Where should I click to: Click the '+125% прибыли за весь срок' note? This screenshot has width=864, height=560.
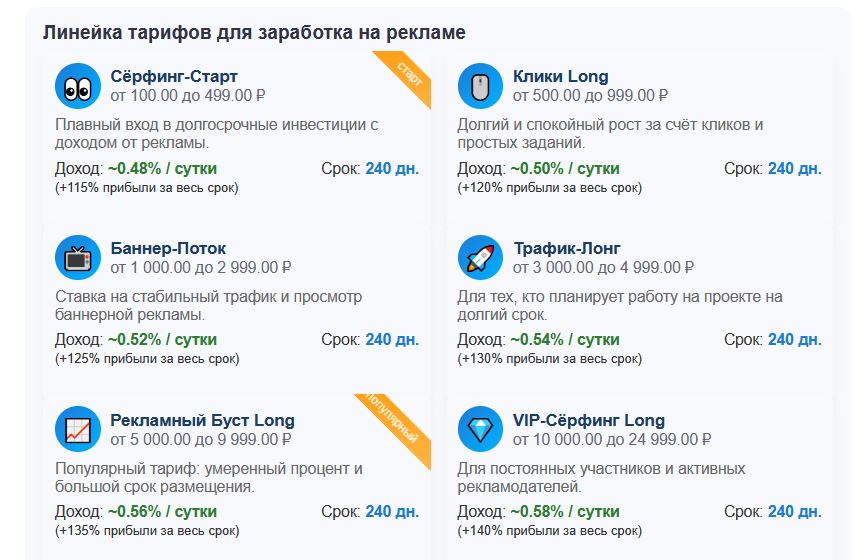[x=148, y=359]
